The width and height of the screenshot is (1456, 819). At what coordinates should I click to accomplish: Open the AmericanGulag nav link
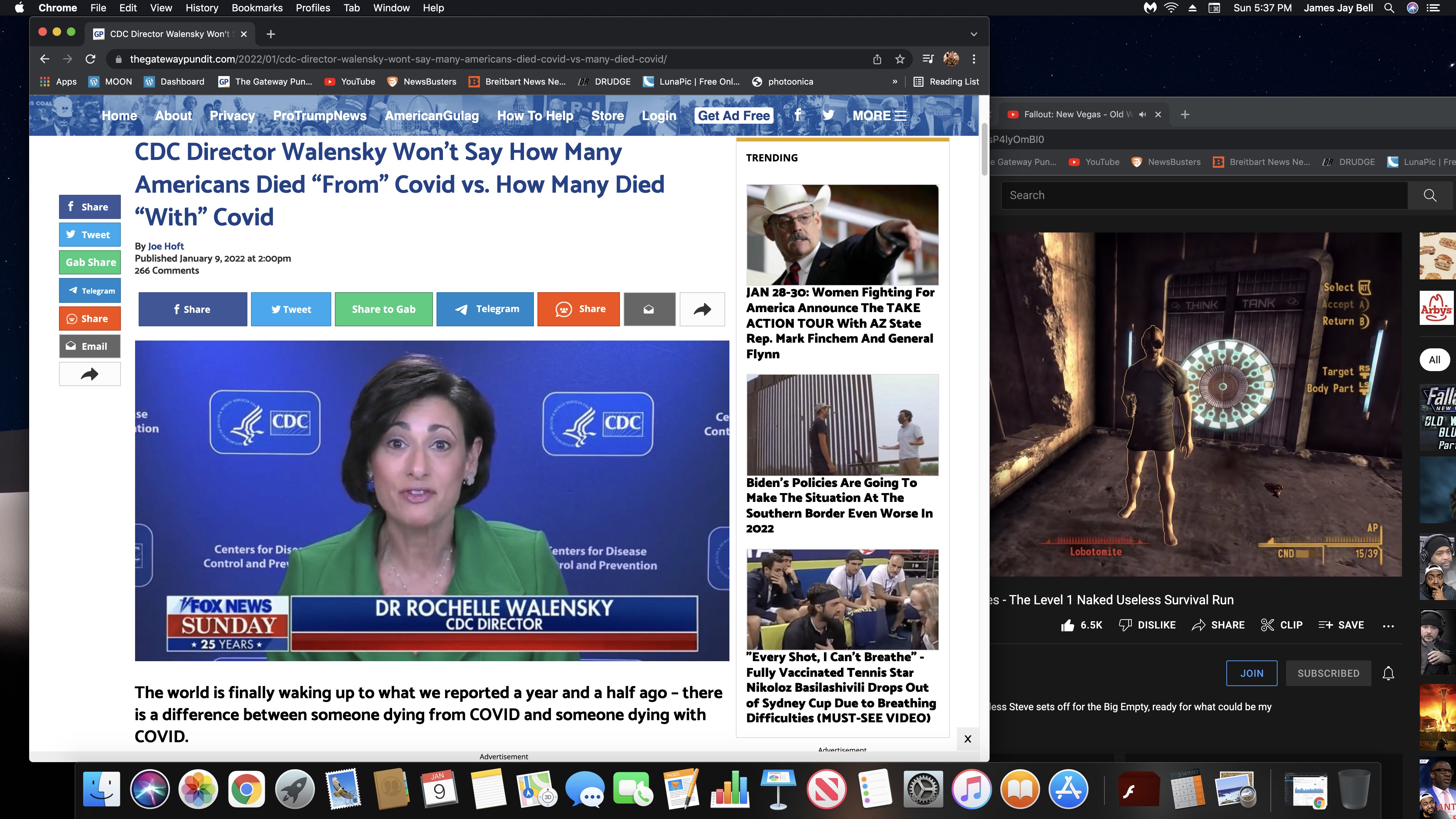tap(432, 115)
